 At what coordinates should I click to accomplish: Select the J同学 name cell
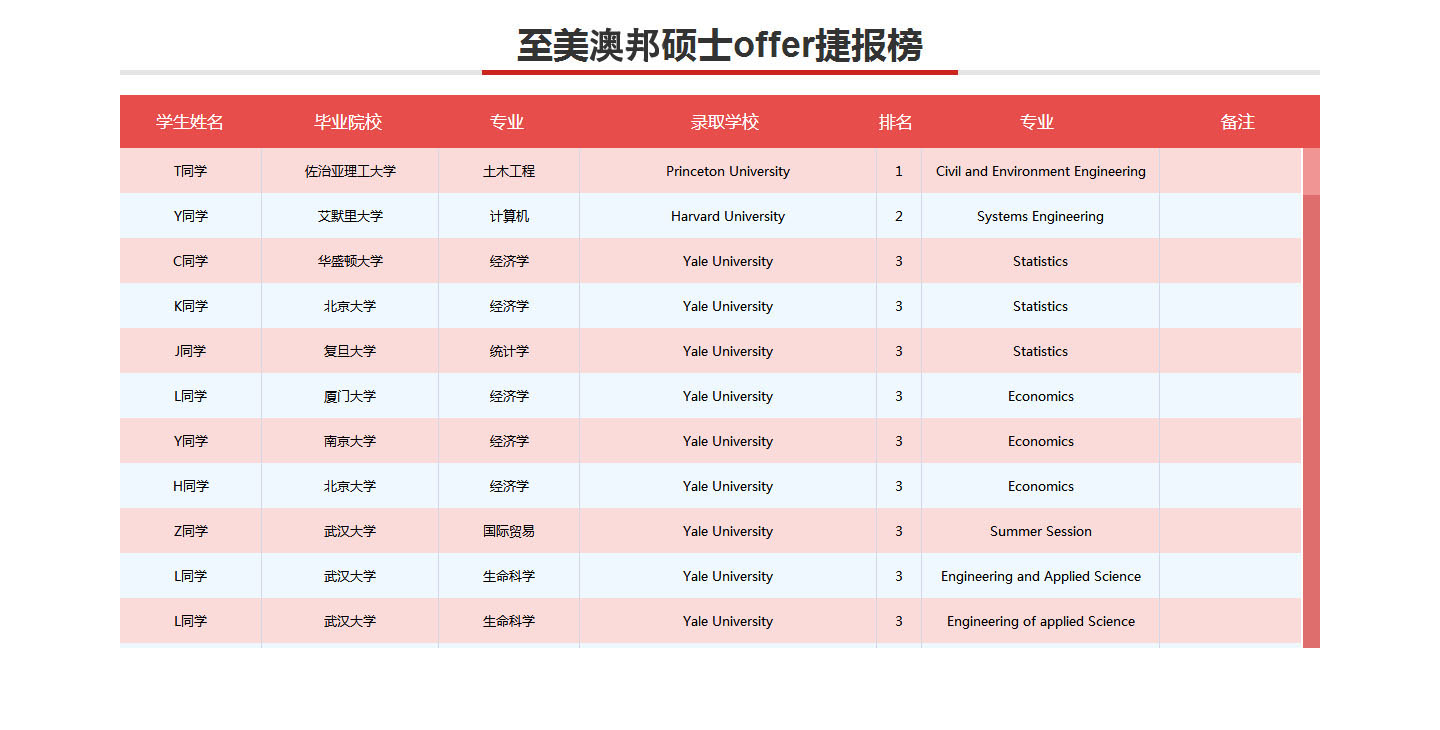191,351
